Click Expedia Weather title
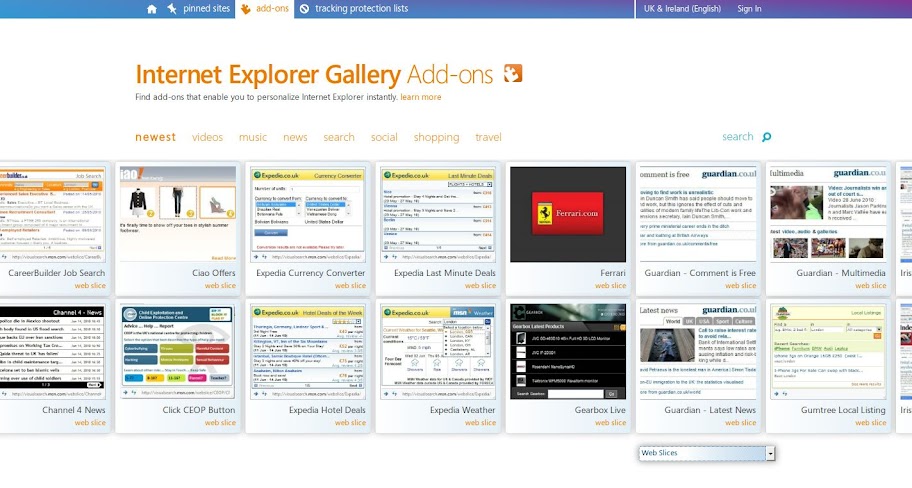Screen dimensions: 912x488 click(462, 410)
